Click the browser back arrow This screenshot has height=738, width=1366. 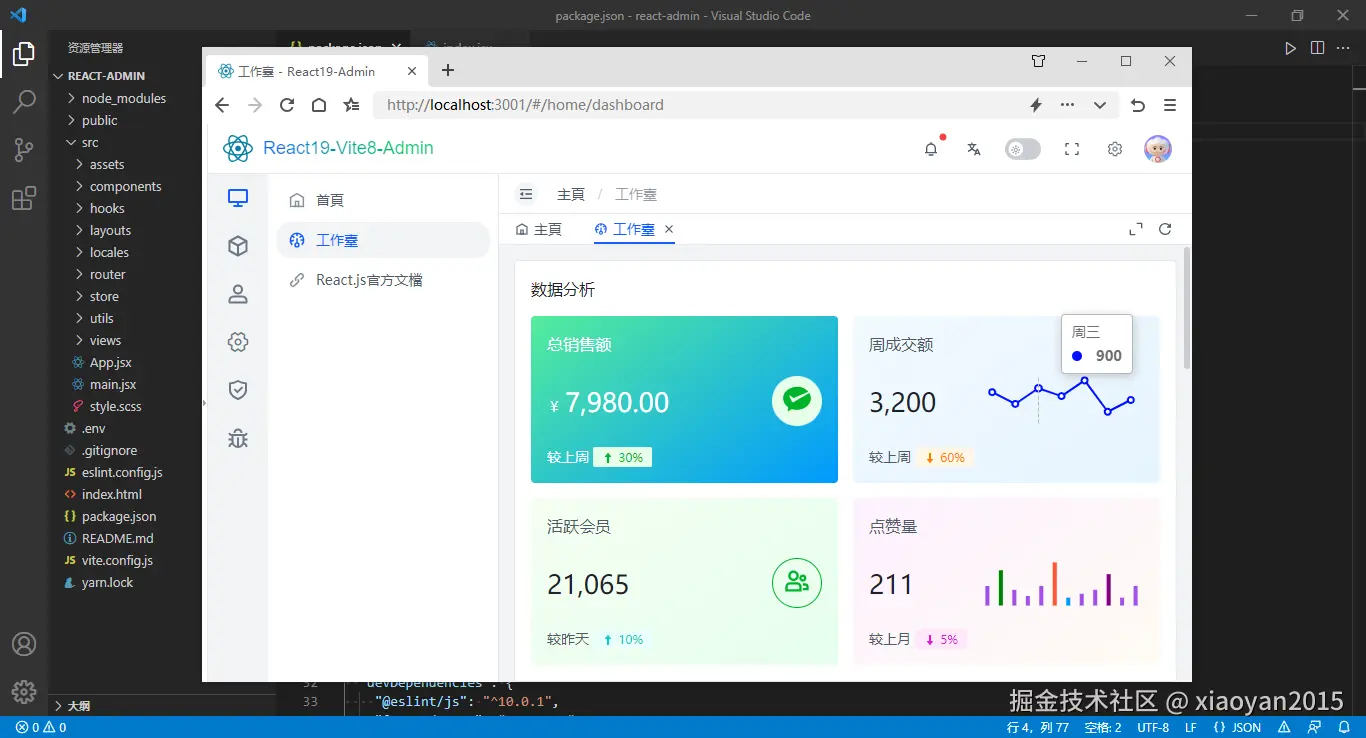tap(222, 105)
